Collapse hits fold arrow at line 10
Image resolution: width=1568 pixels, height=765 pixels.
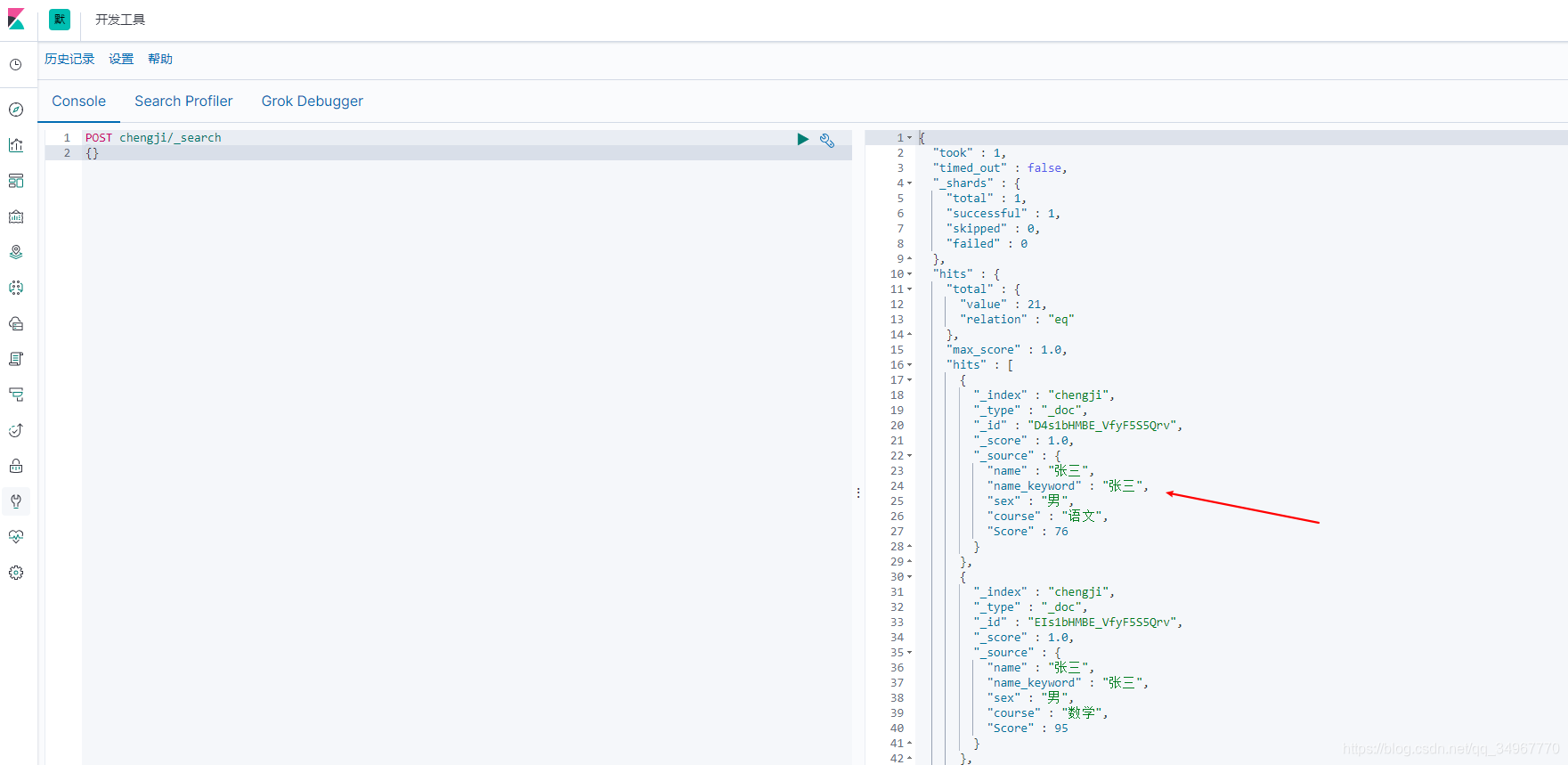tap(909, 274)
